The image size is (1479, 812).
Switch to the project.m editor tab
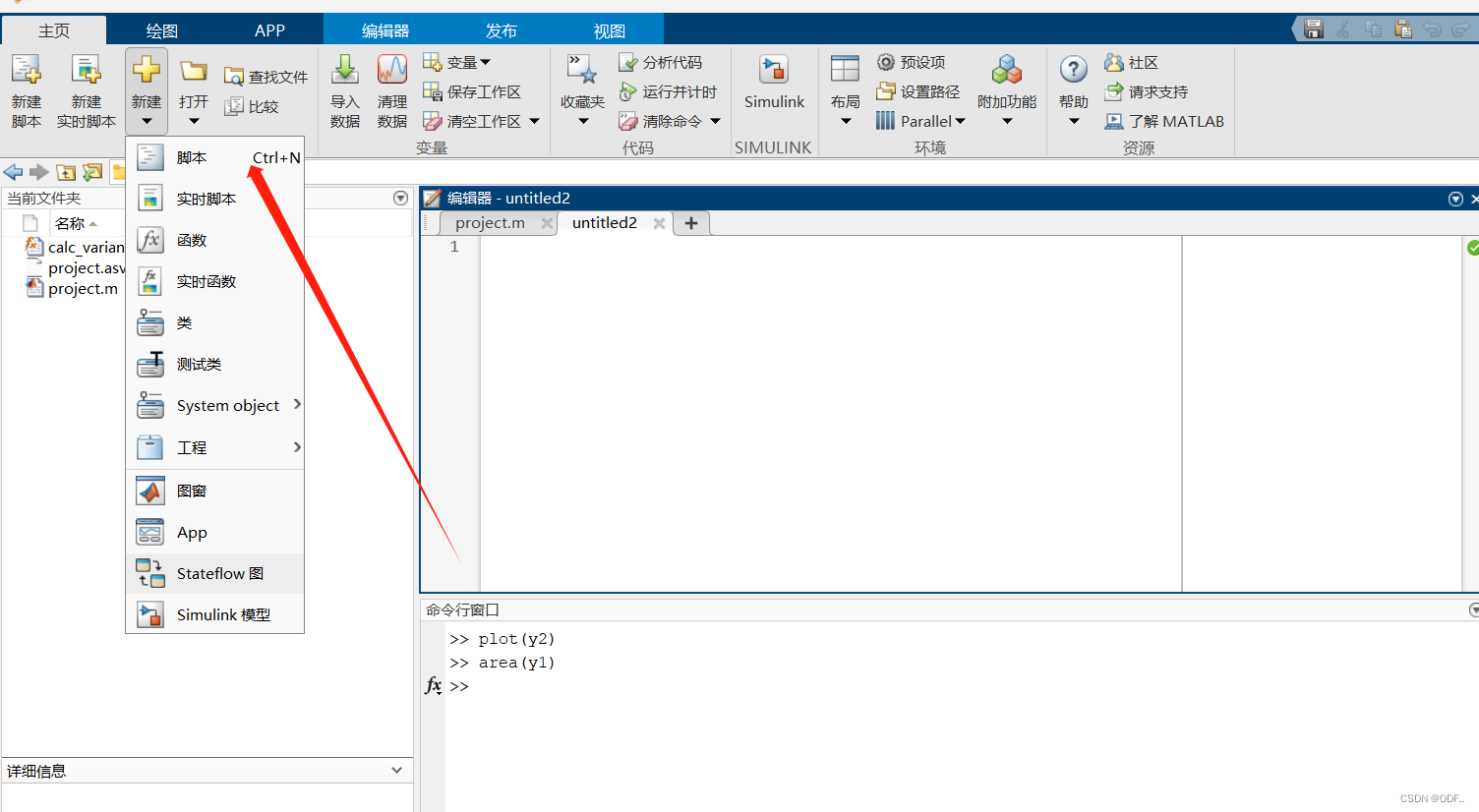490,223
